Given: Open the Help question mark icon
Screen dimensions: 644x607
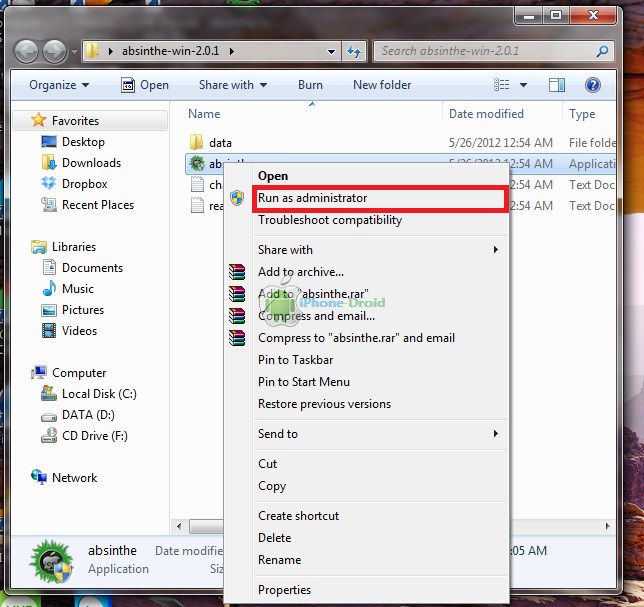Looking at the screenshot, I should point(592,85).
